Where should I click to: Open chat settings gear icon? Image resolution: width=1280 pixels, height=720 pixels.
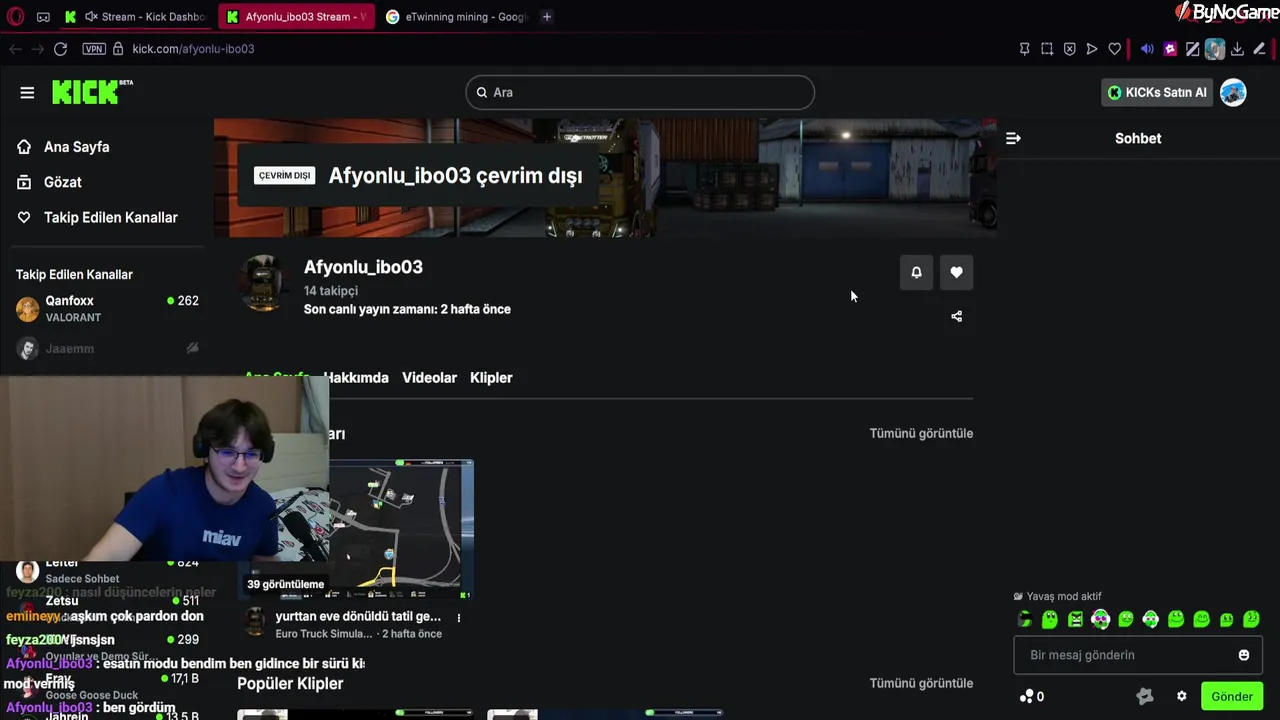coord(1181,696)
